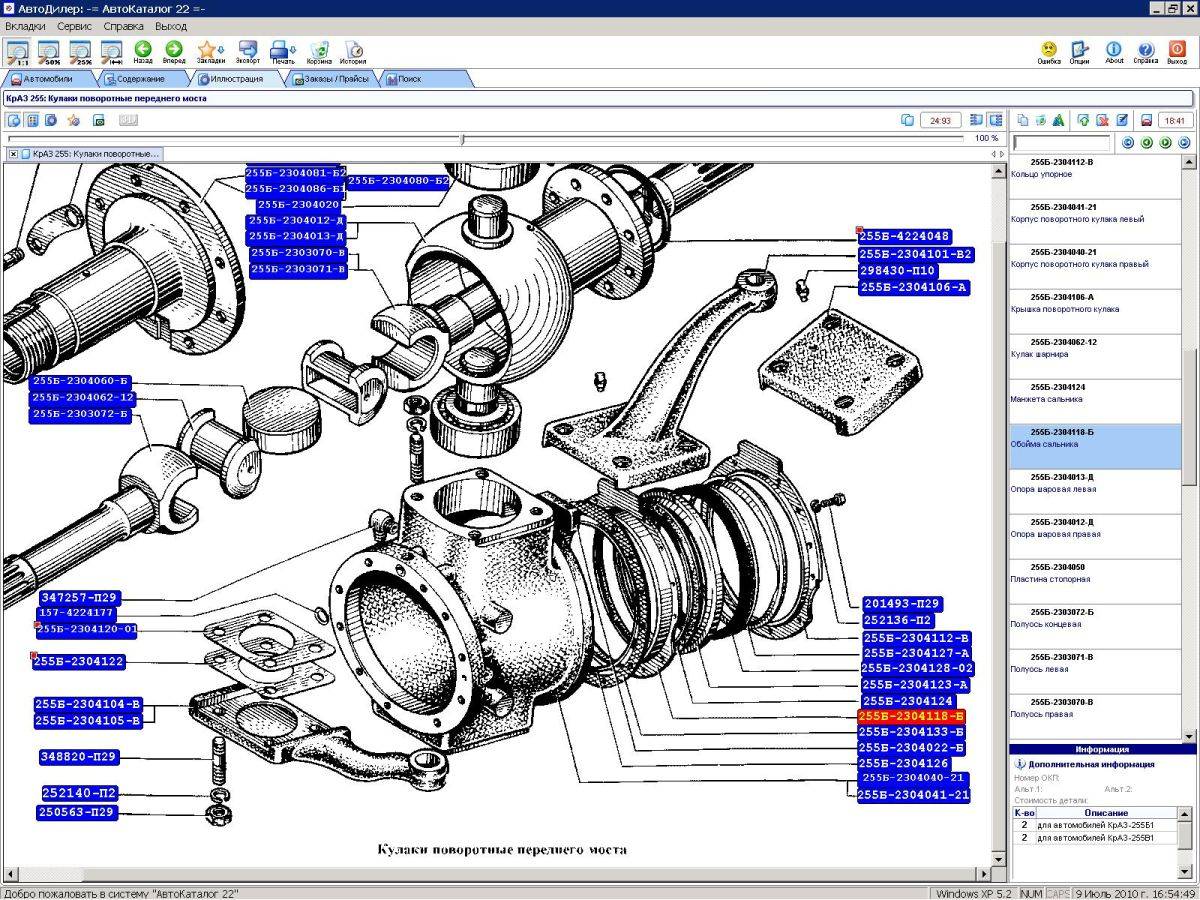Go to previous part with green left arrow
Image resolution: width=1200 pixels, height=900 pixels.
pos(1146,143)
